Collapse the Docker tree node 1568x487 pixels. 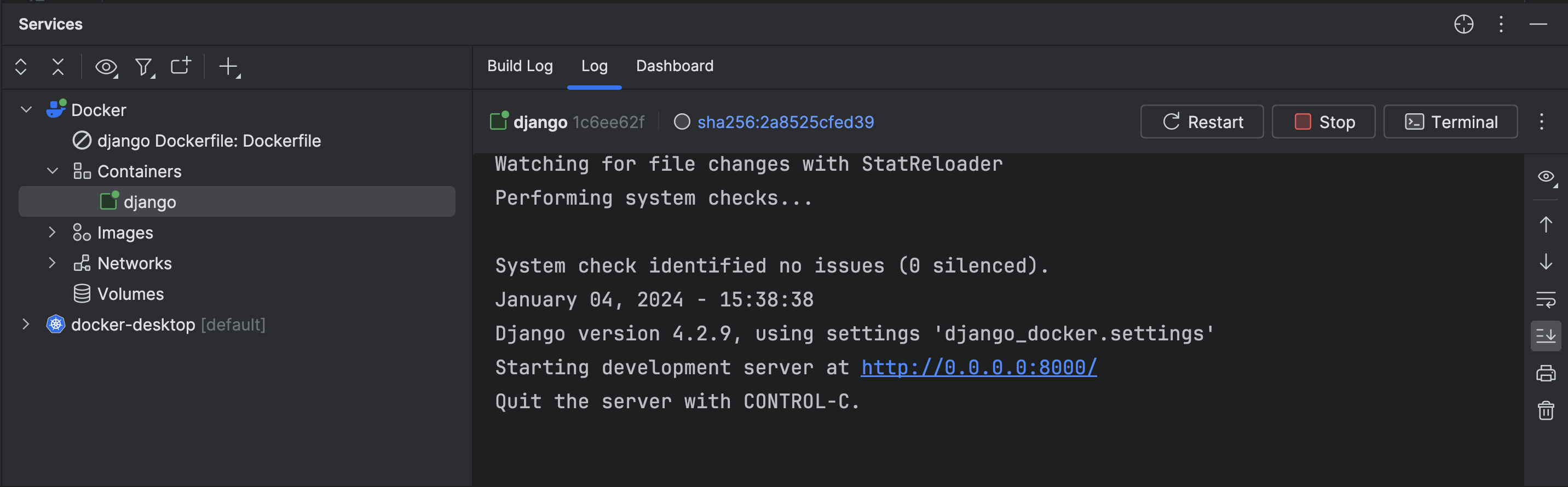26,110
